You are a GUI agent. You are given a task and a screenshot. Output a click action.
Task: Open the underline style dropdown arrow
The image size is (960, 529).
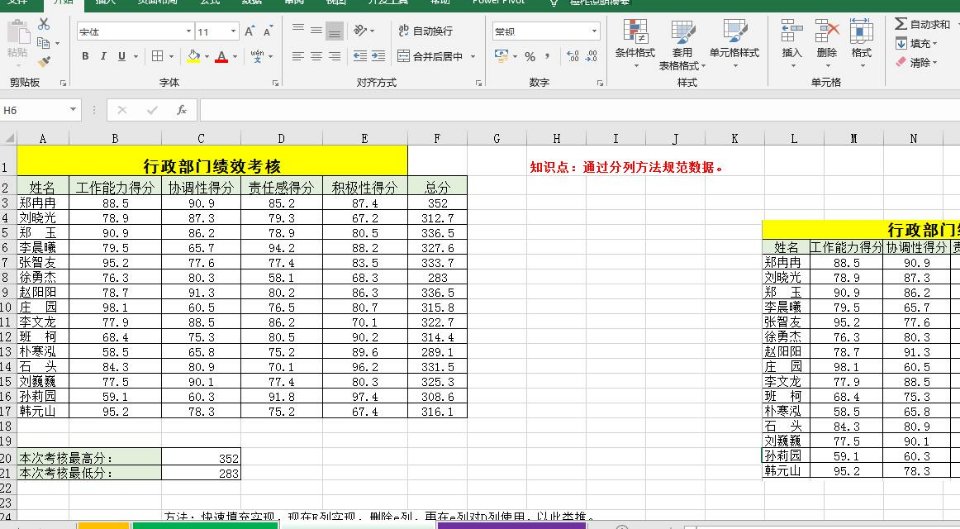[136, 56]
